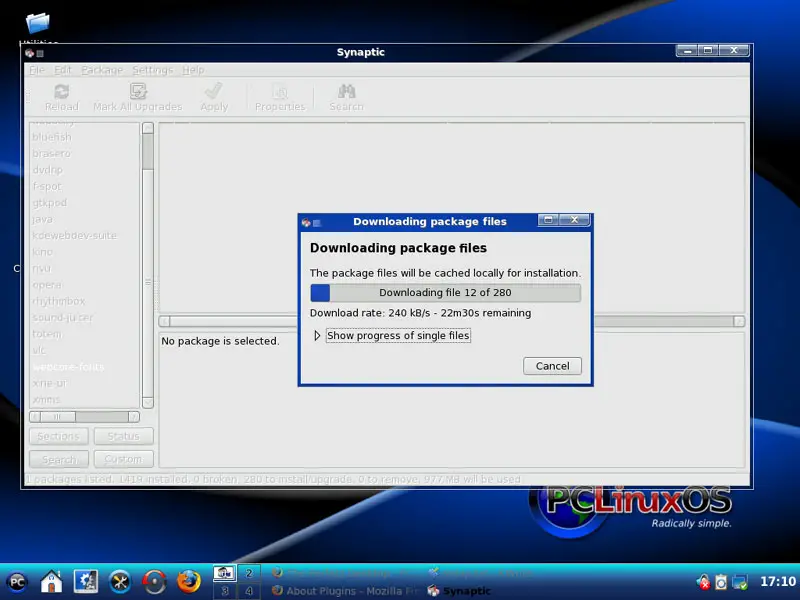800x600 pixels.
Task: Click the Sections filter button
Action: click(x=59, y=436)
